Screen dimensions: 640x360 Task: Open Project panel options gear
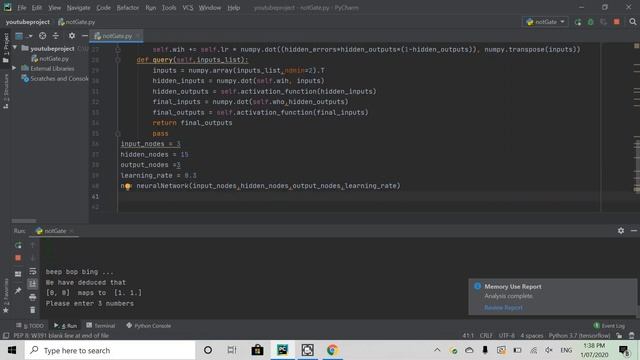click(72, 36)
